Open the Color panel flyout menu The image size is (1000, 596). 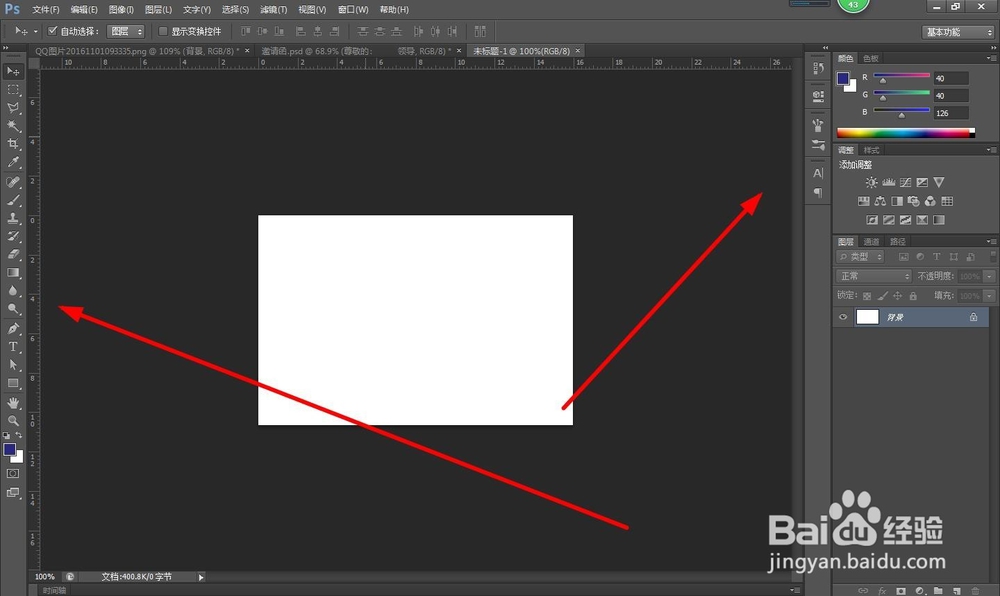click(x=990, y=58)
